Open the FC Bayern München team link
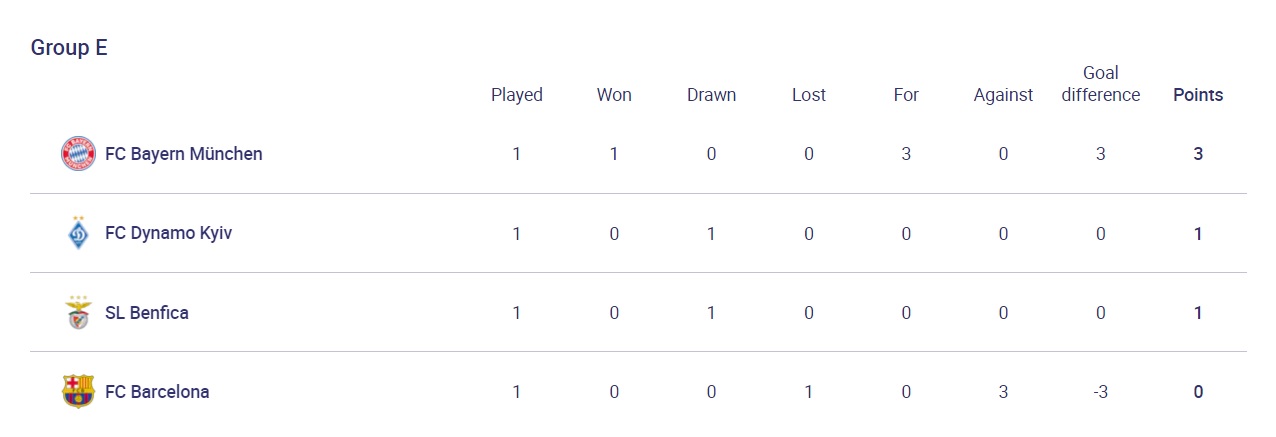Viewport: 1276px width, 437px height. coord(184,154)
